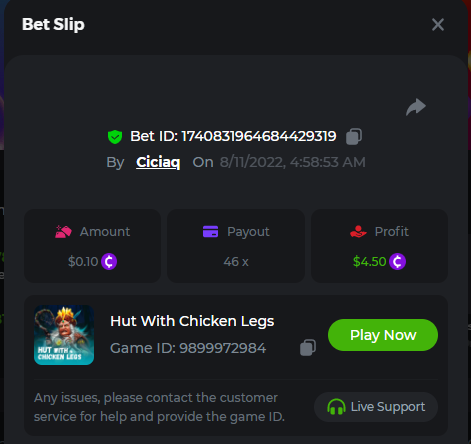Click the green headset support icon
471x444 pixels.
[x=336, y=407]
